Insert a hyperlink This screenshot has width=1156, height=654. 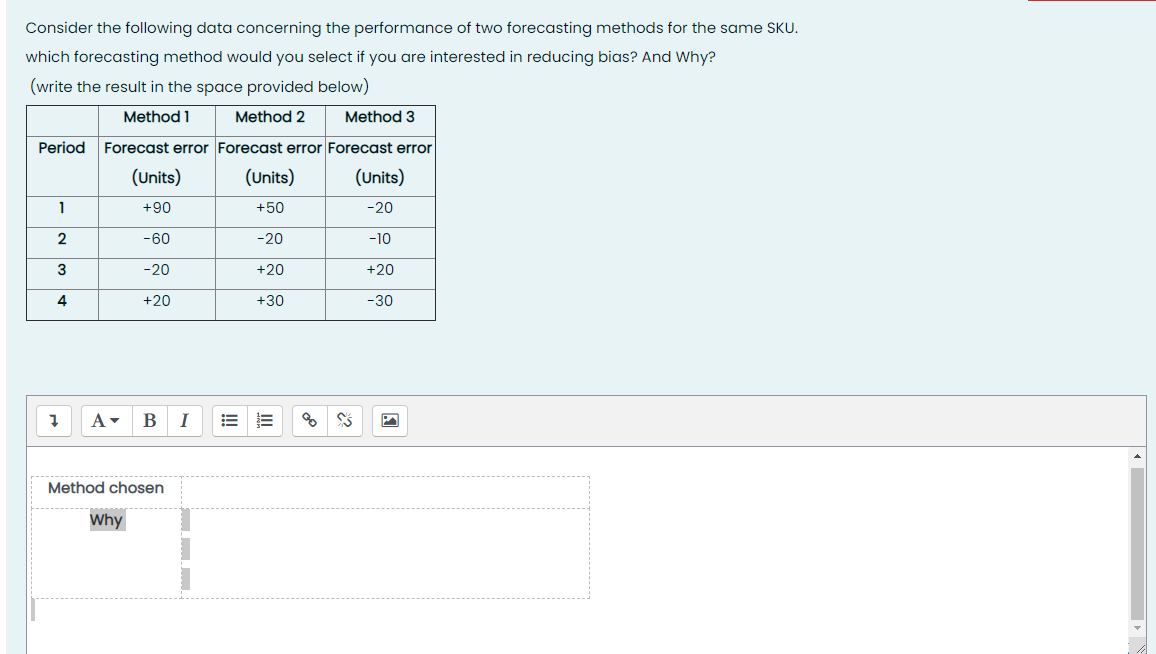pos(310,421)
